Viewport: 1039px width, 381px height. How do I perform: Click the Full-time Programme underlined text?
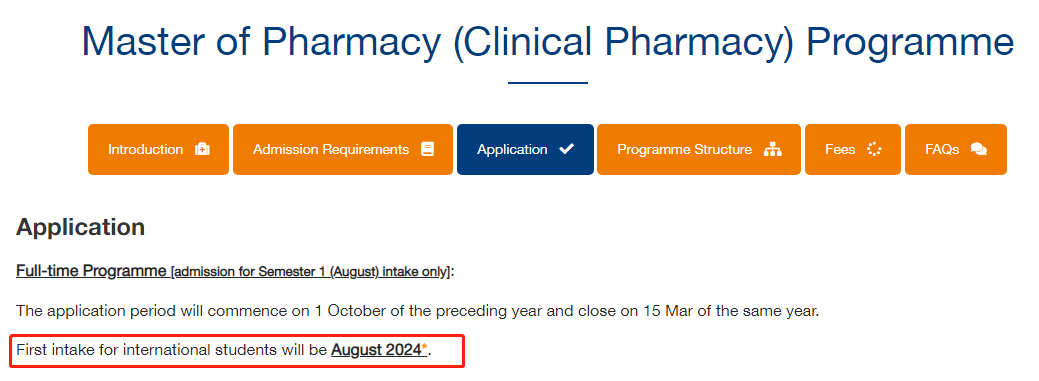[91, 271]
